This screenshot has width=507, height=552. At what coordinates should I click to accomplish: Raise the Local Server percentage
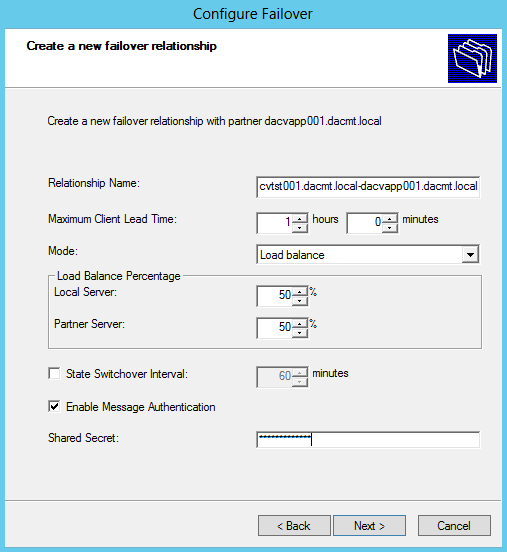pos(300,292)
